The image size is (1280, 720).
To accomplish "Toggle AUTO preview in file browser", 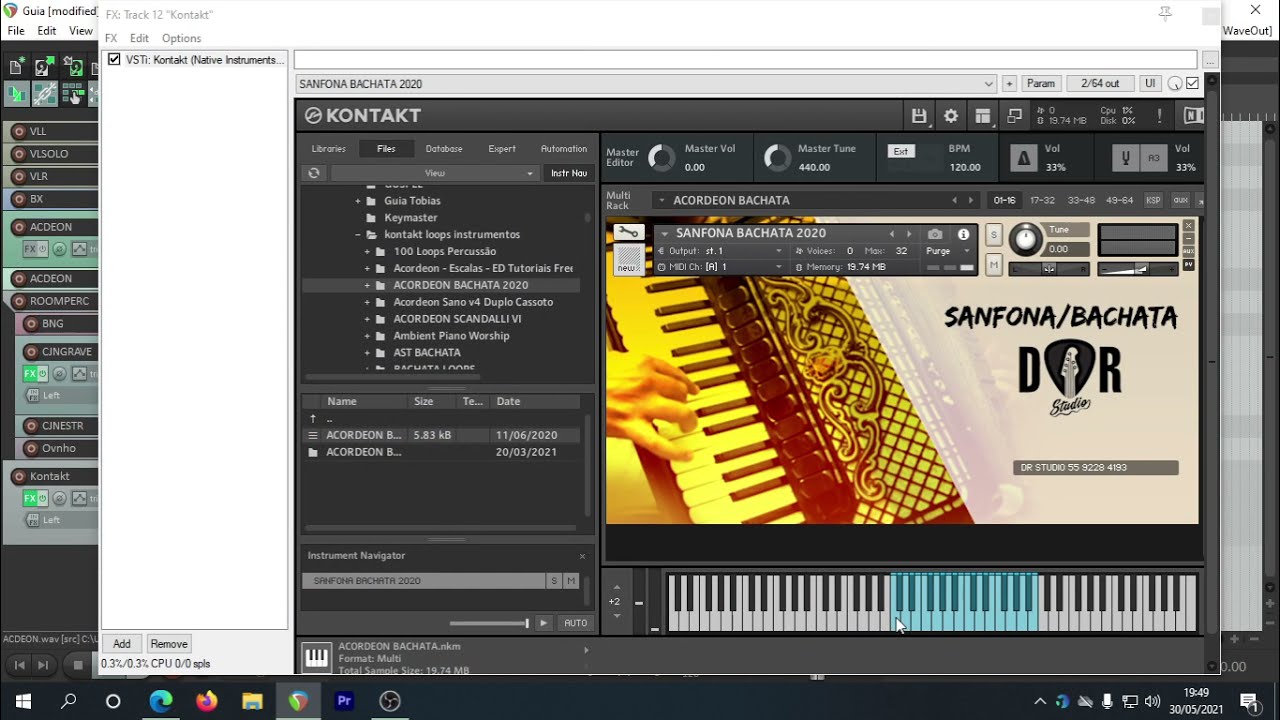I will point(576,623).
